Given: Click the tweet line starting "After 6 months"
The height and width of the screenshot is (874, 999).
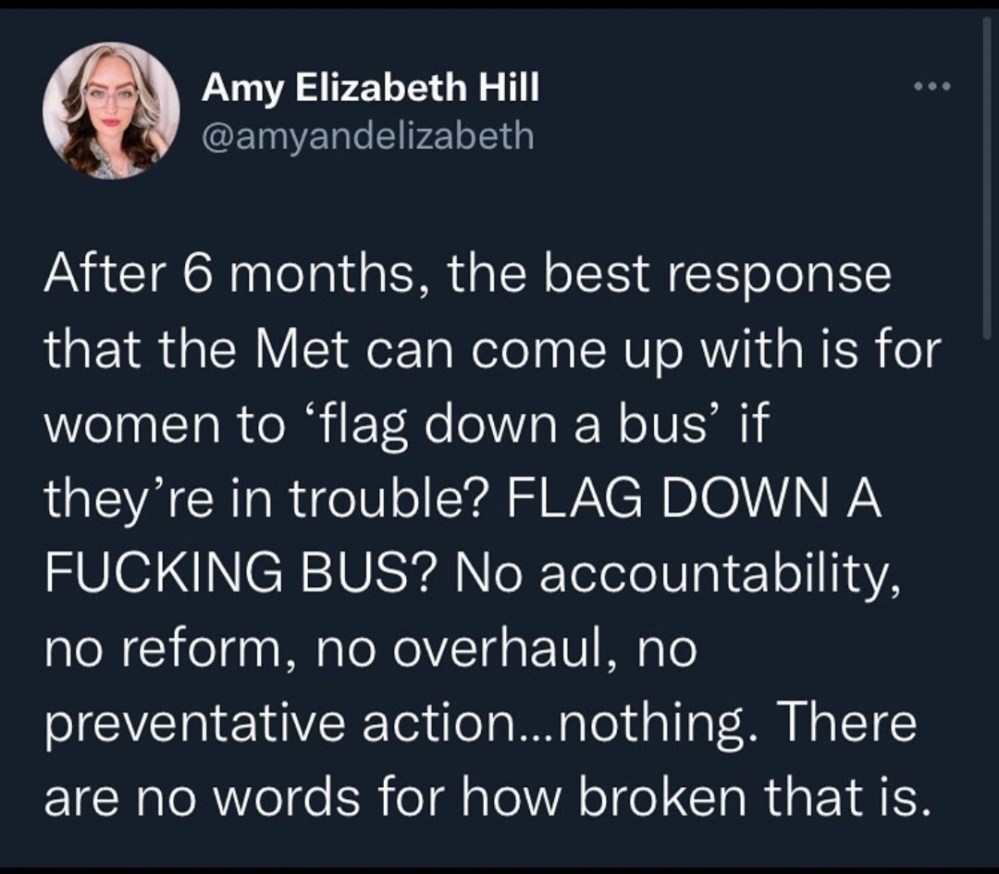Looking at the screenshot, I should pyautogui.click(x=465, y=276).
